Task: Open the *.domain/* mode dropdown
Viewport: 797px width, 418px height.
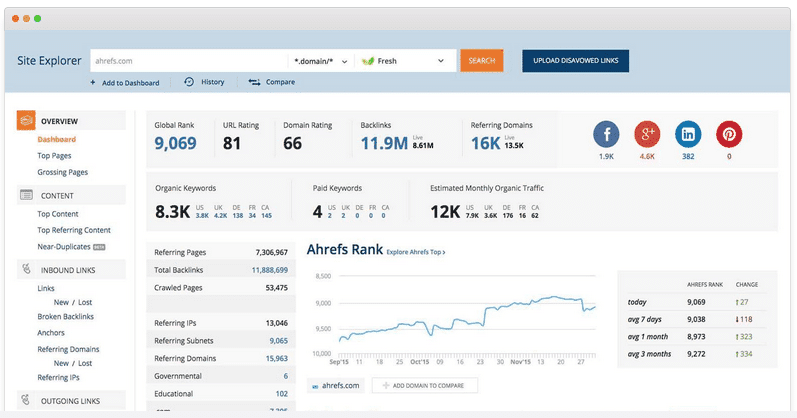Action: pos(320,61)
